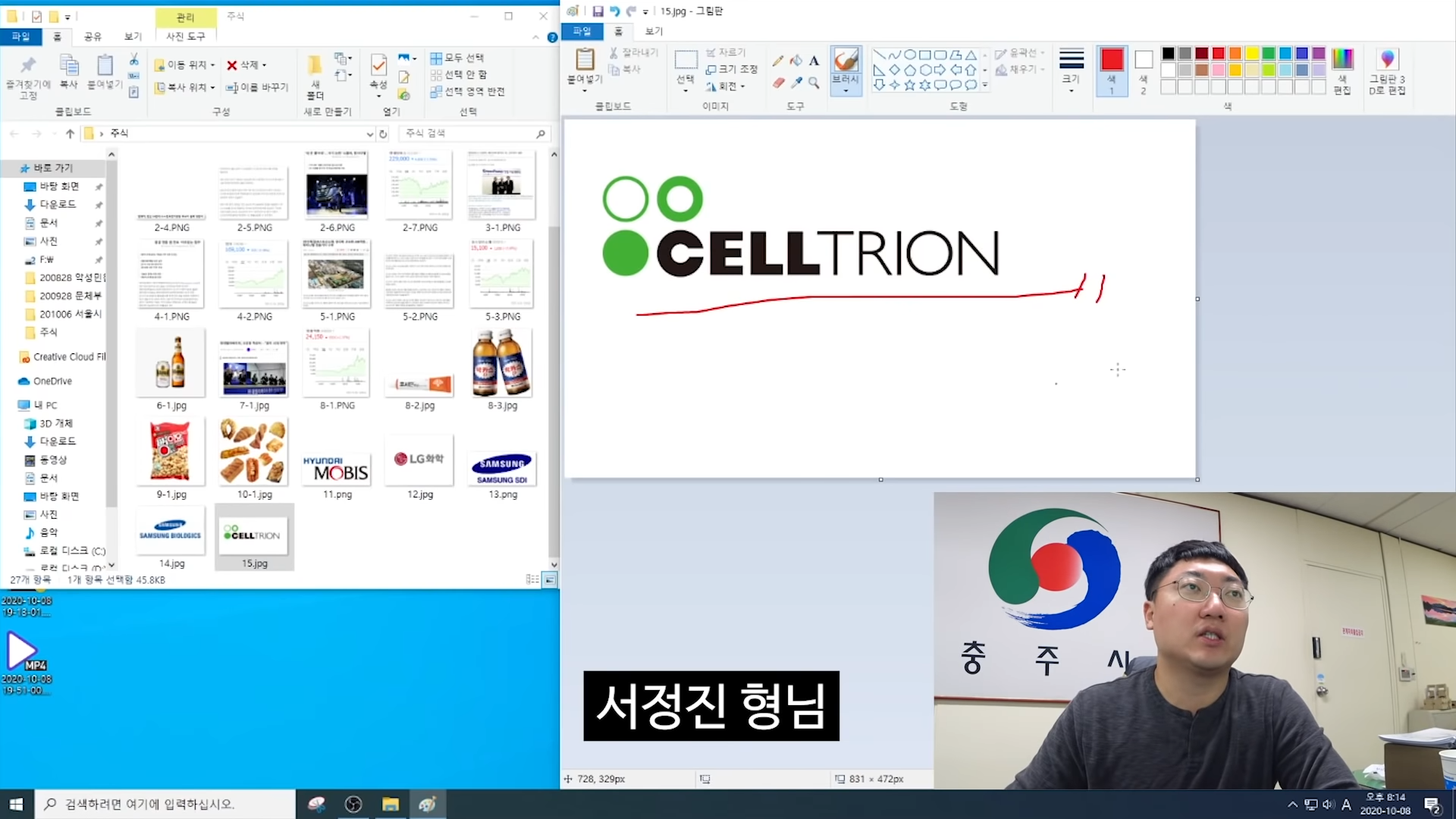Click the Pin to Quick access icon
Image resolution: width=1456 pixels, height=819 pixels.
click(x=28, y=64)
